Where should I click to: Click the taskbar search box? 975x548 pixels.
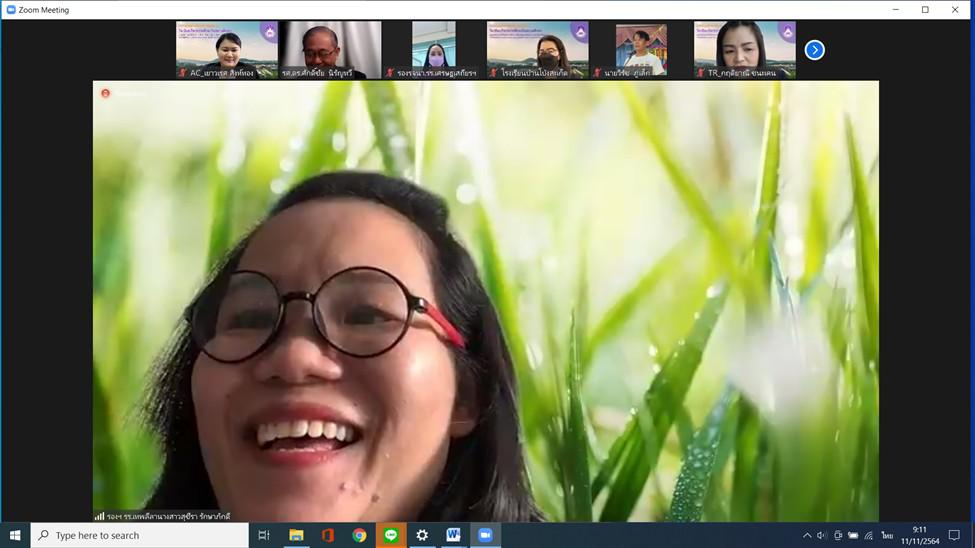tap(140, 535)
